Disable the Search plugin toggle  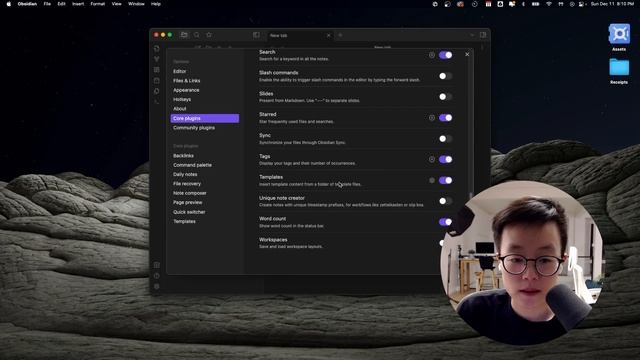(446, 55)
